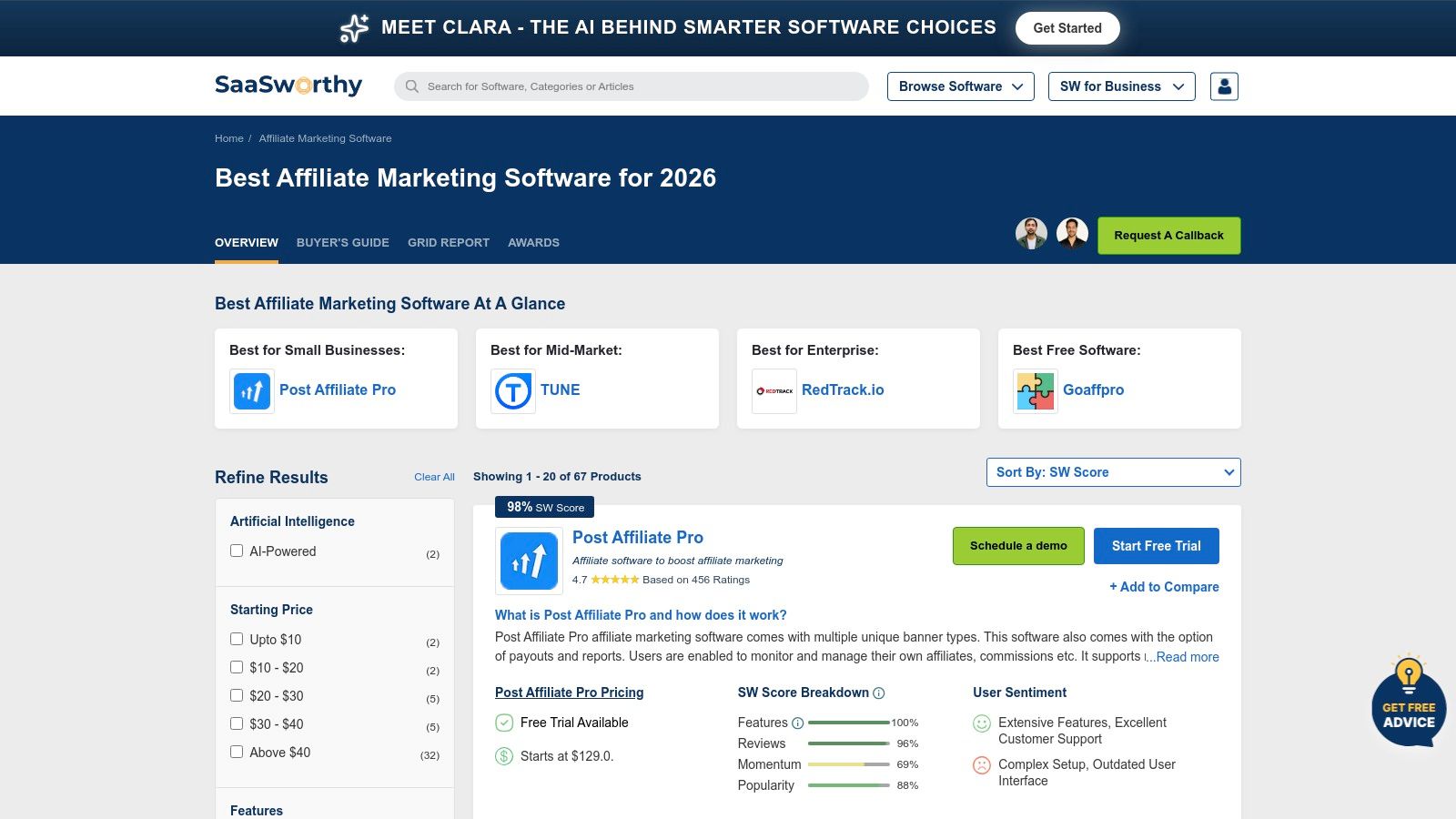The height and width of the screenshot is (819, 1456).
Task: Click the search magnifier icon
Action: pyautogui.click(x=412, y=86)
